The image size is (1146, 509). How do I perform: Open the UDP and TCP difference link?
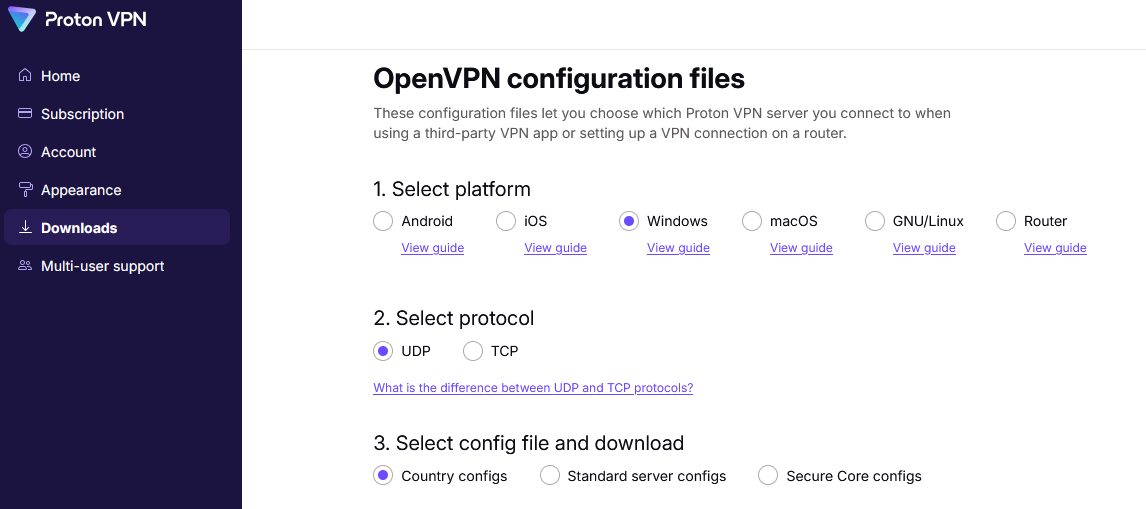(x=533, y=388)
